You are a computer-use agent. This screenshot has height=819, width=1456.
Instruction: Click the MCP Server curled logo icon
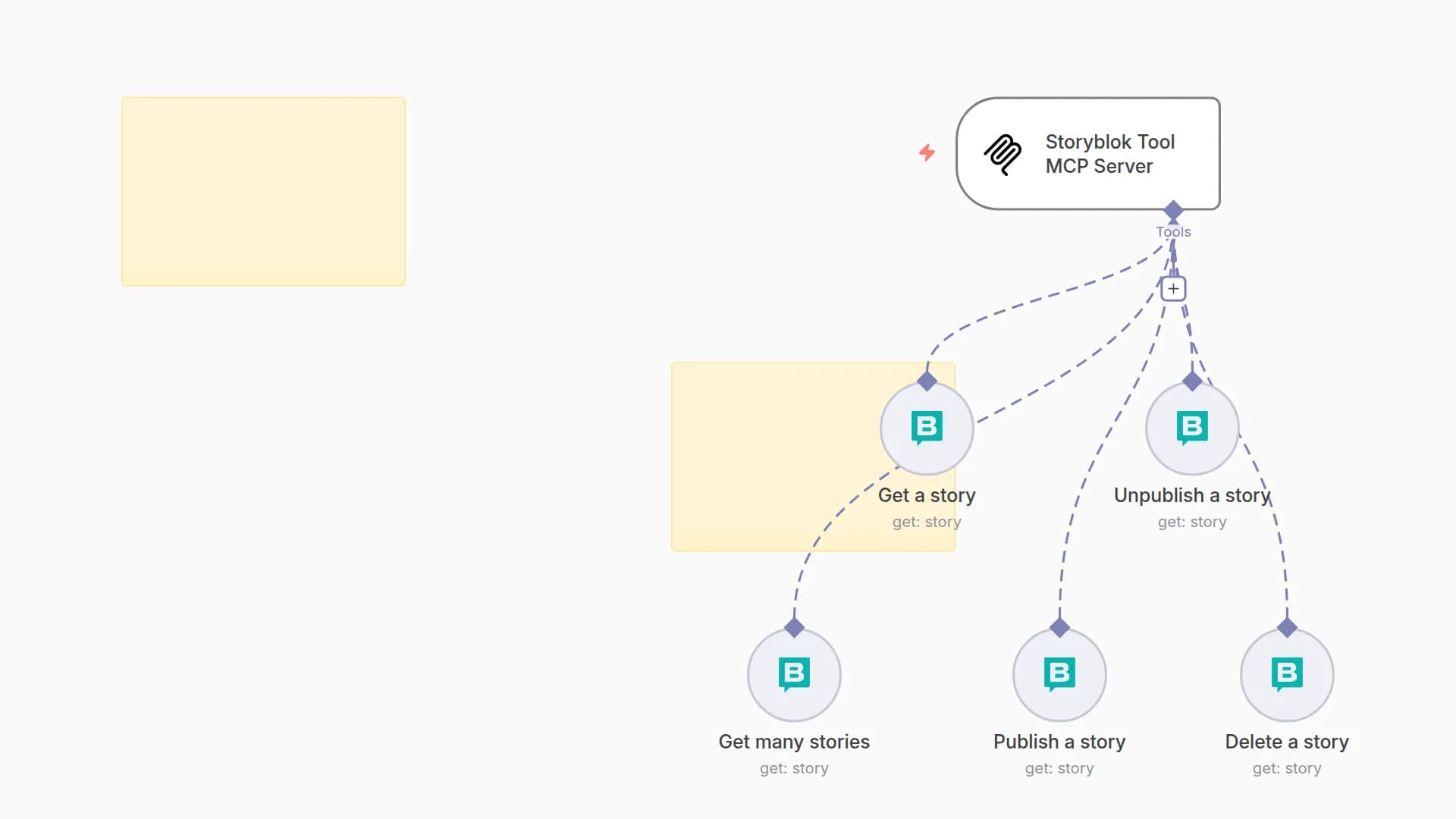click(x=1003, y=154)
